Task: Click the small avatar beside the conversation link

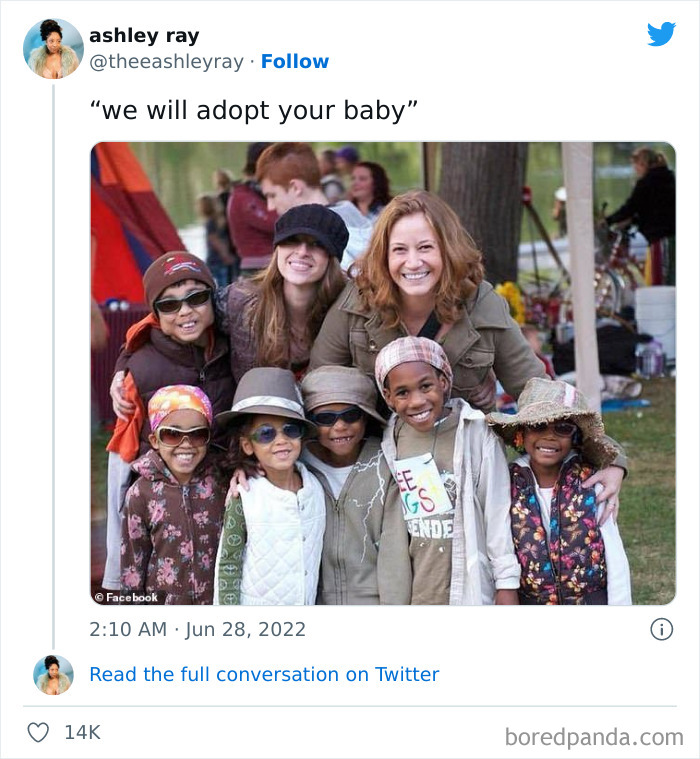Action: pos(53,675)
